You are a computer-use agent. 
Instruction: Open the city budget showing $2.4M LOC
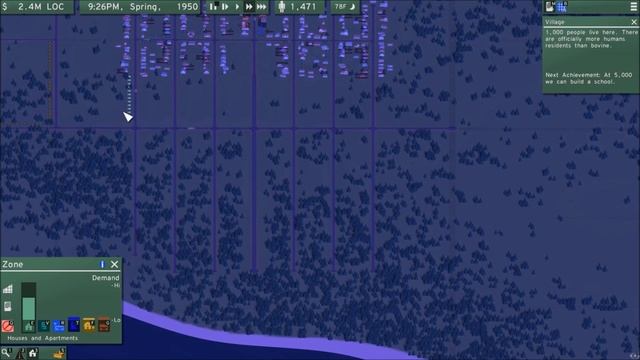pos(37,7)
